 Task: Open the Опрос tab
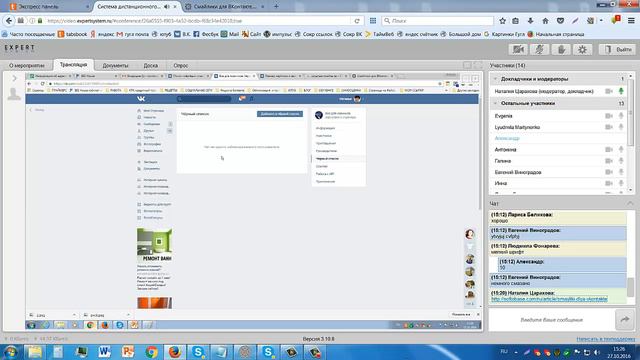180,65
